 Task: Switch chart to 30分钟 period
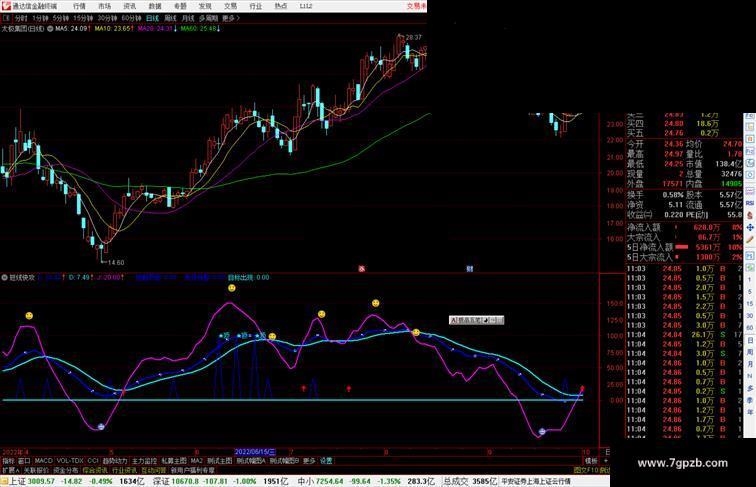coord(107,18)
